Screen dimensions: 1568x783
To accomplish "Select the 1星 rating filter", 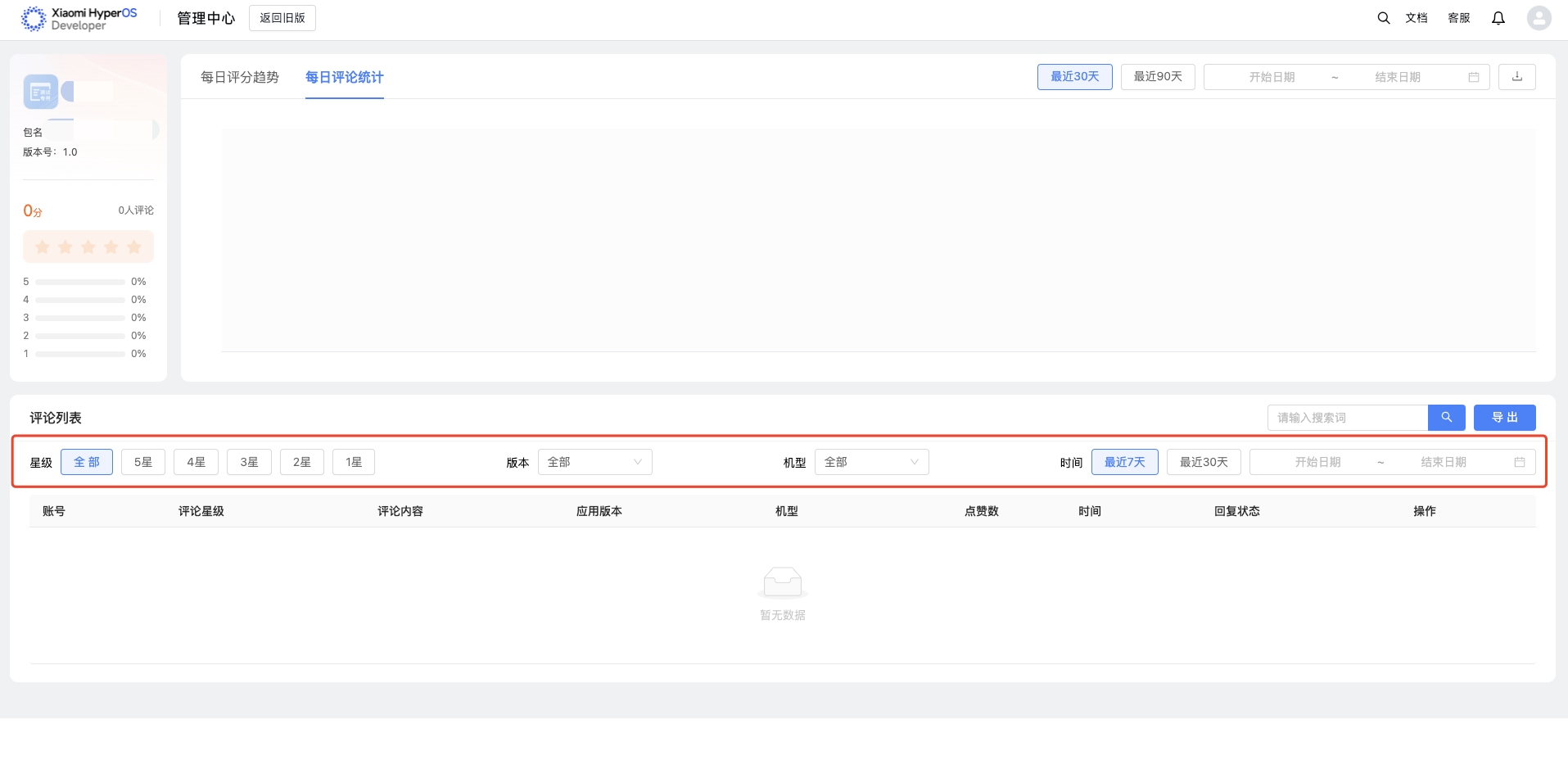I will pos(354,462).
